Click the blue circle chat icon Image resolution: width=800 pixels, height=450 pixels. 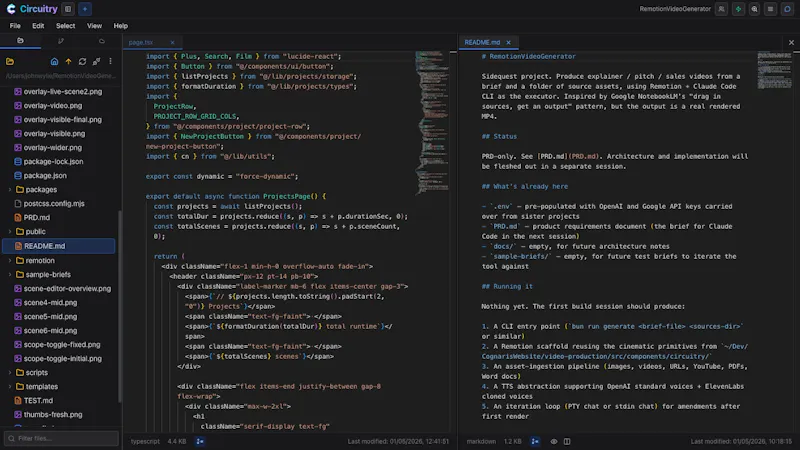click(787, 9)
